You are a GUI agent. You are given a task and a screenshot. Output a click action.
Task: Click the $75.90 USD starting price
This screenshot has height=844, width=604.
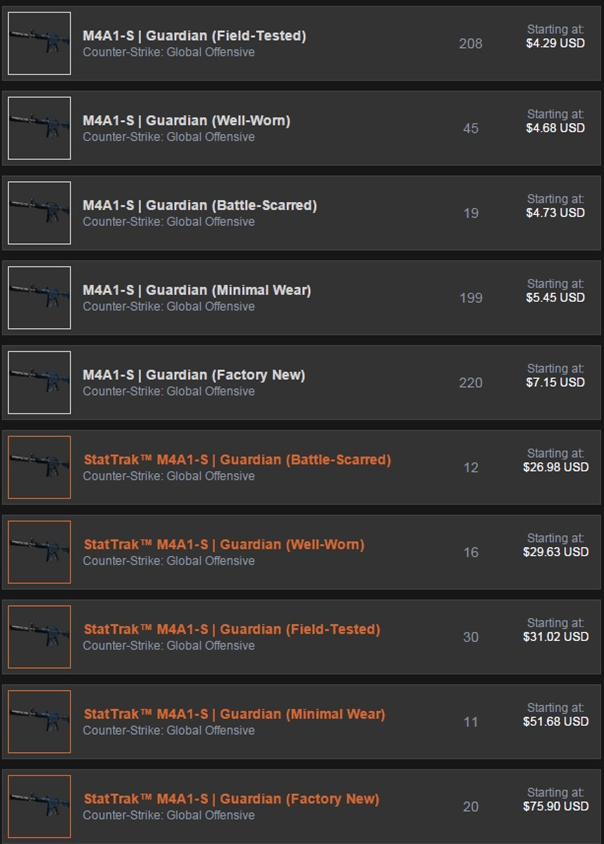click(556, 806)
